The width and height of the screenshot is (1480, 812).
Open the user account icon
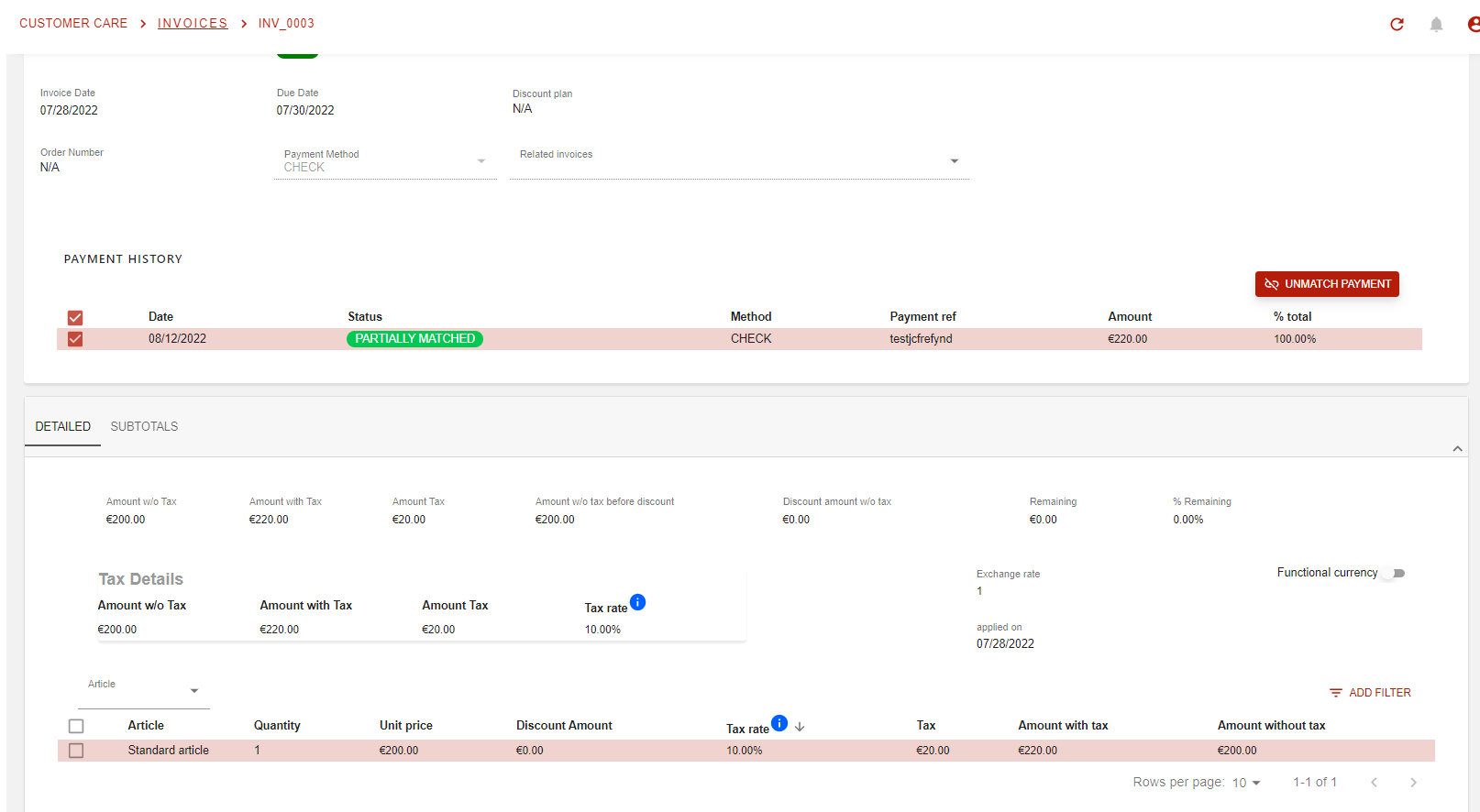click(1473, 25)
